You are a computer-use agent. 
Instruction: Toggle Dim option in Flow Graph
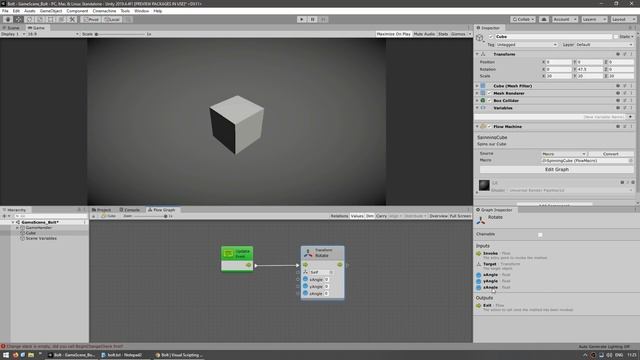[370, 216]
